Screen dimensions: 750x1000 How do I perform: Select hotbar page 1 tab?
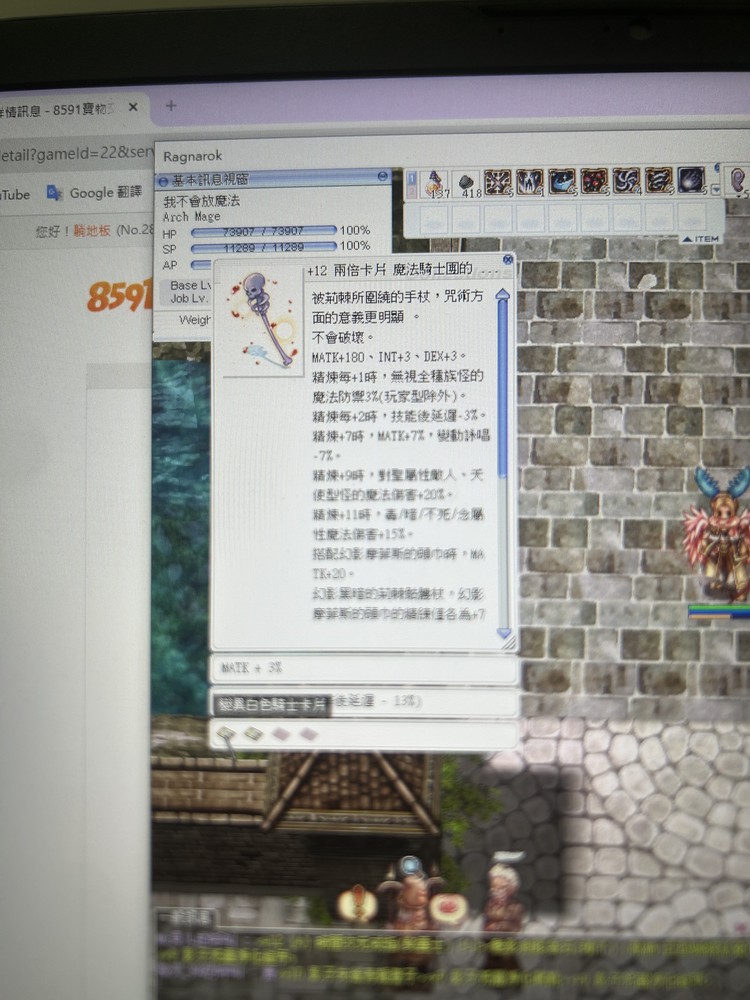(412, 177)
